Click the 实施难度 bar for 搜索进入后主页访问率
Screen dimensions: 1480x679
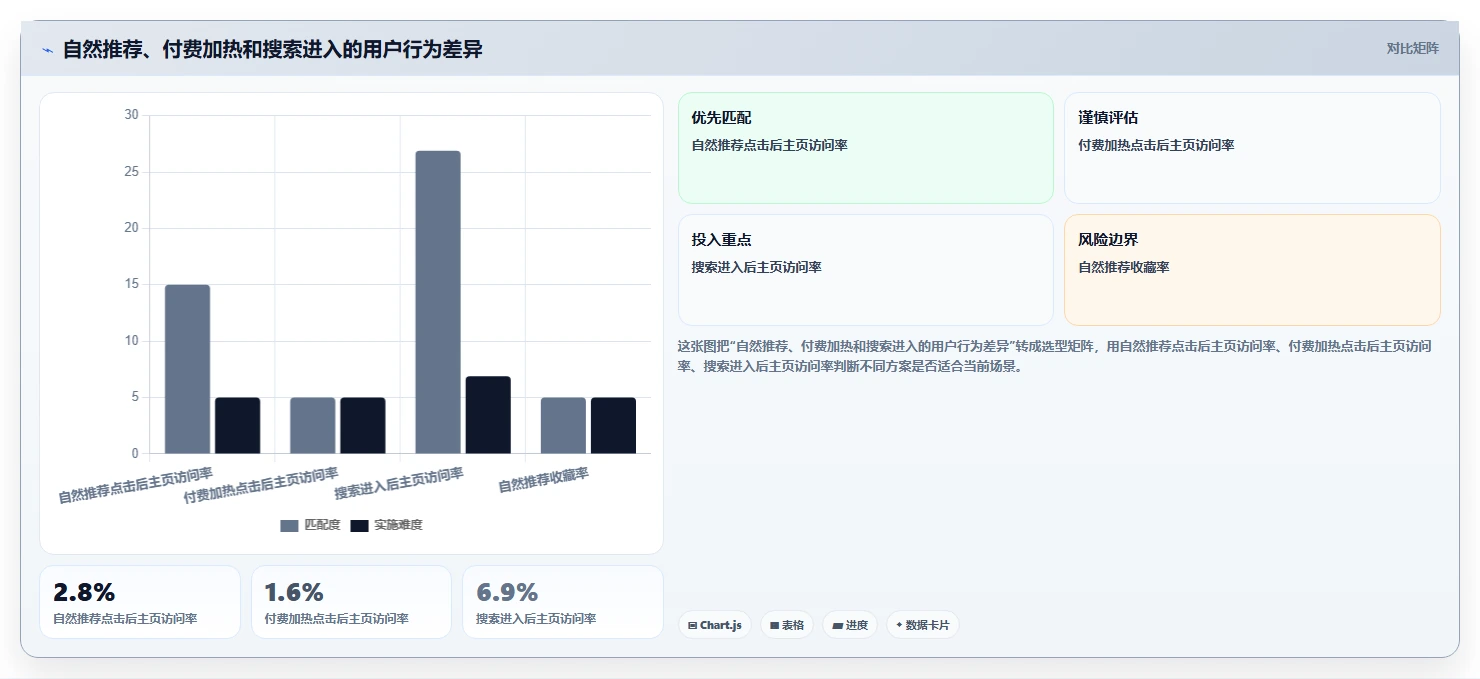tap(488, 415)
